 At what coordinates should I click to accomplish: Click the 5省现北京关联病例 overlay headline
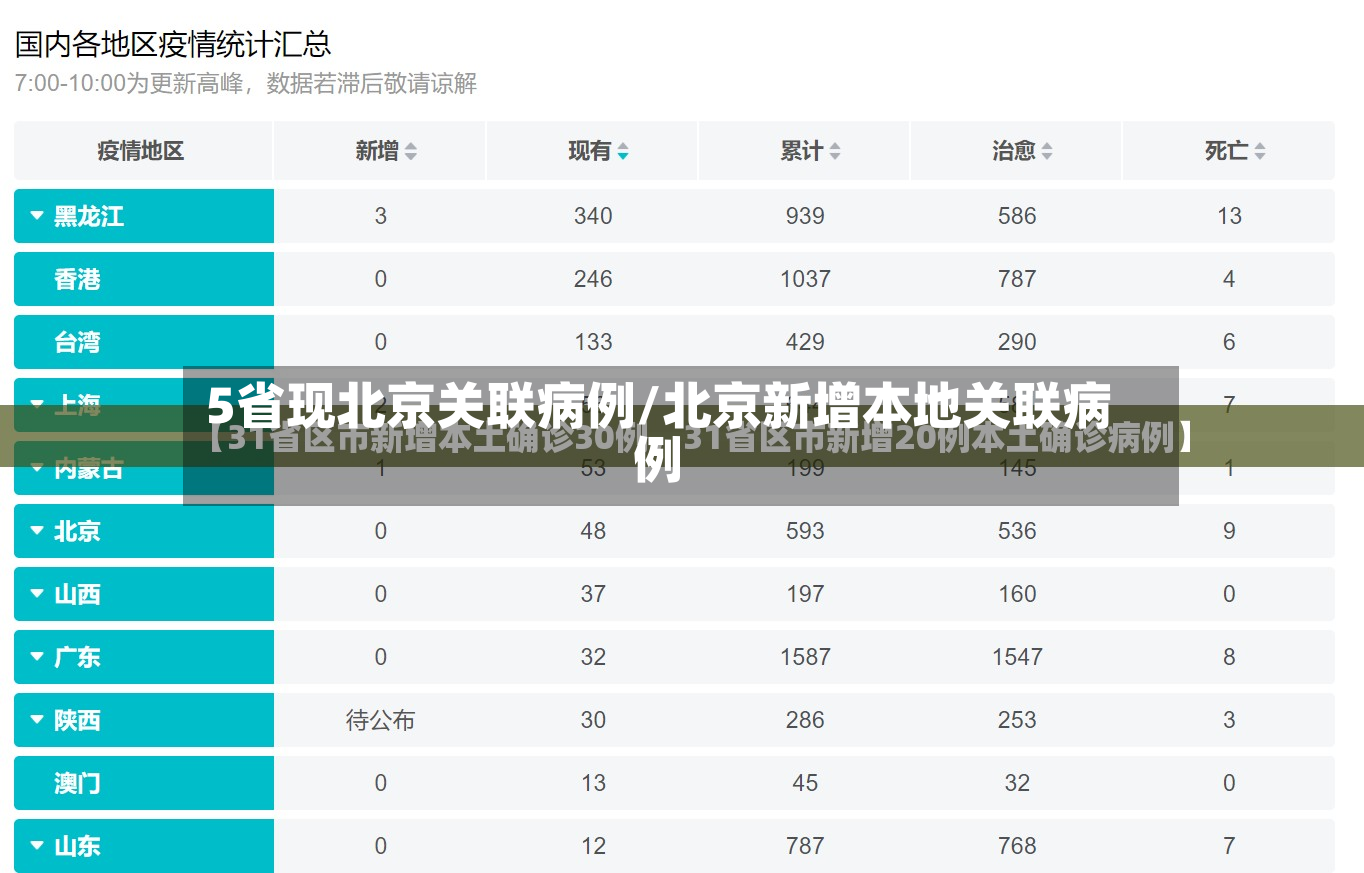pyautogui.click(x=659, y=432)
